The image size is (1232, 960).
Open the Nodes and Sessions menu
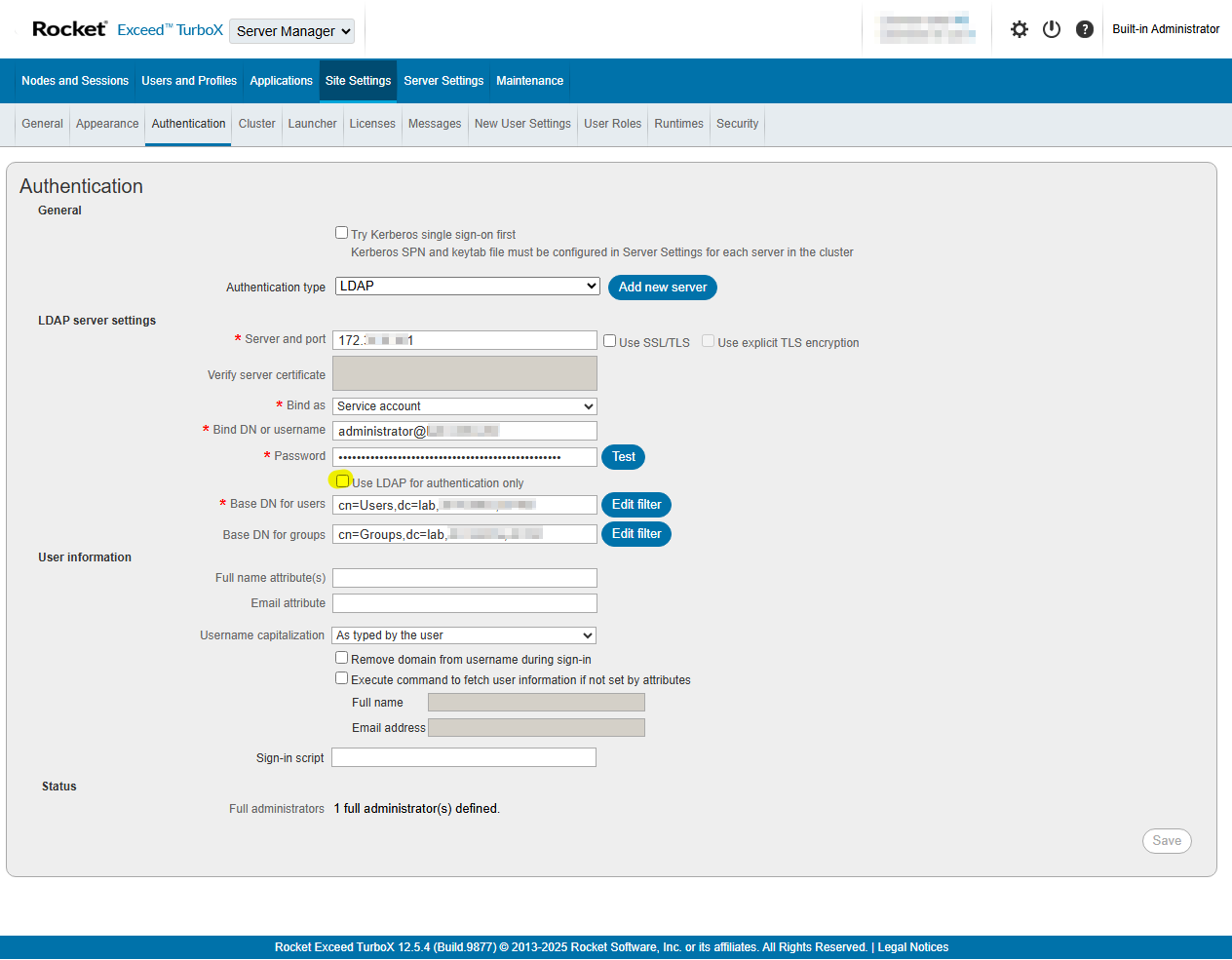point(75,81)
